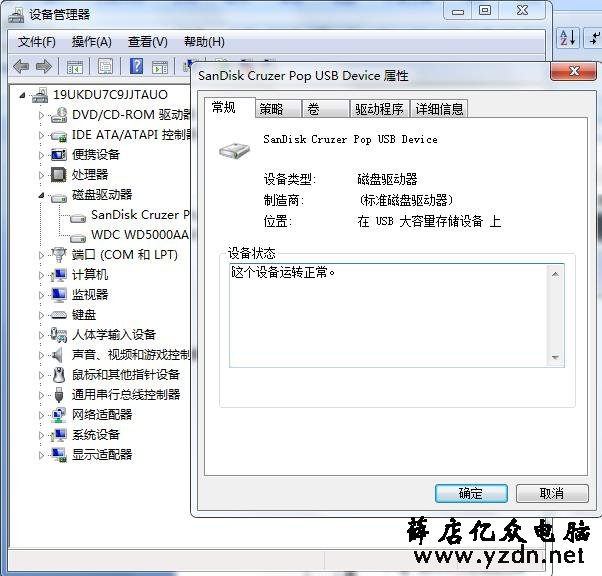This screenshot has height=576, width=602.
Task: Select the 计算机 tree item
Action: [x=90, y=275]
